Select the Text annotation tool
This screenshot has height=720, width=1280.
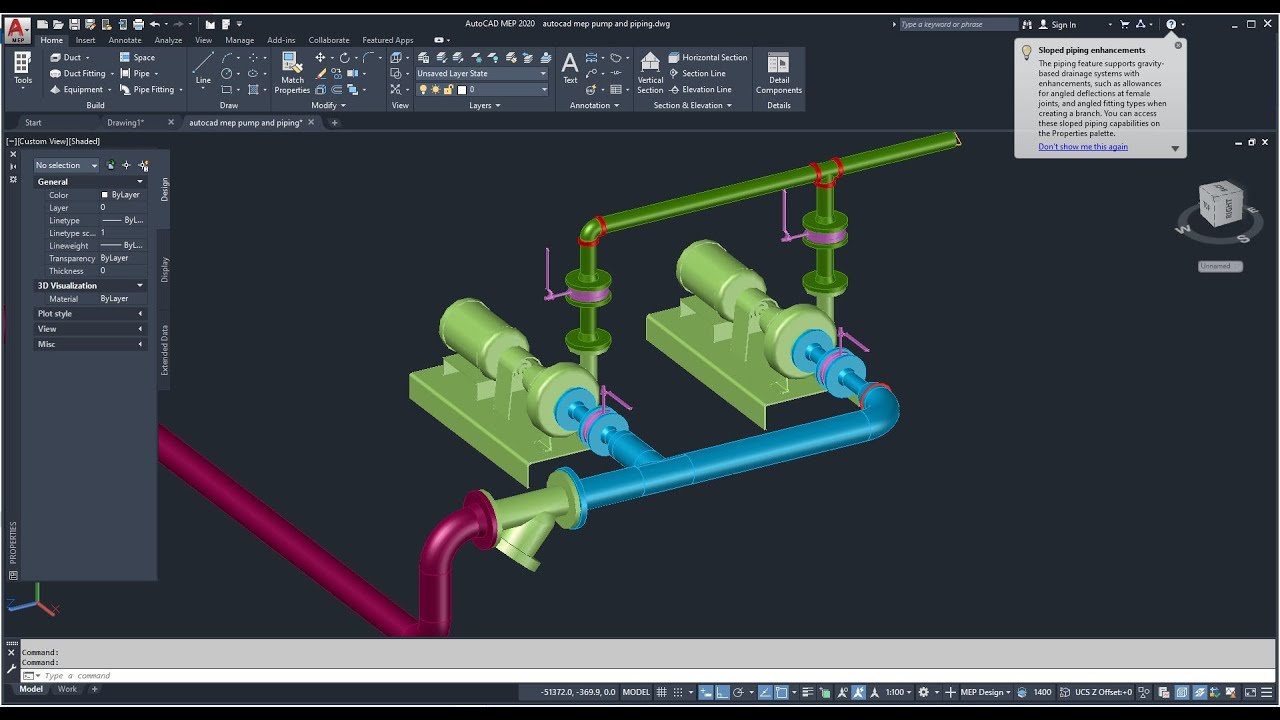pyautogui.click(x=570, y=70)
